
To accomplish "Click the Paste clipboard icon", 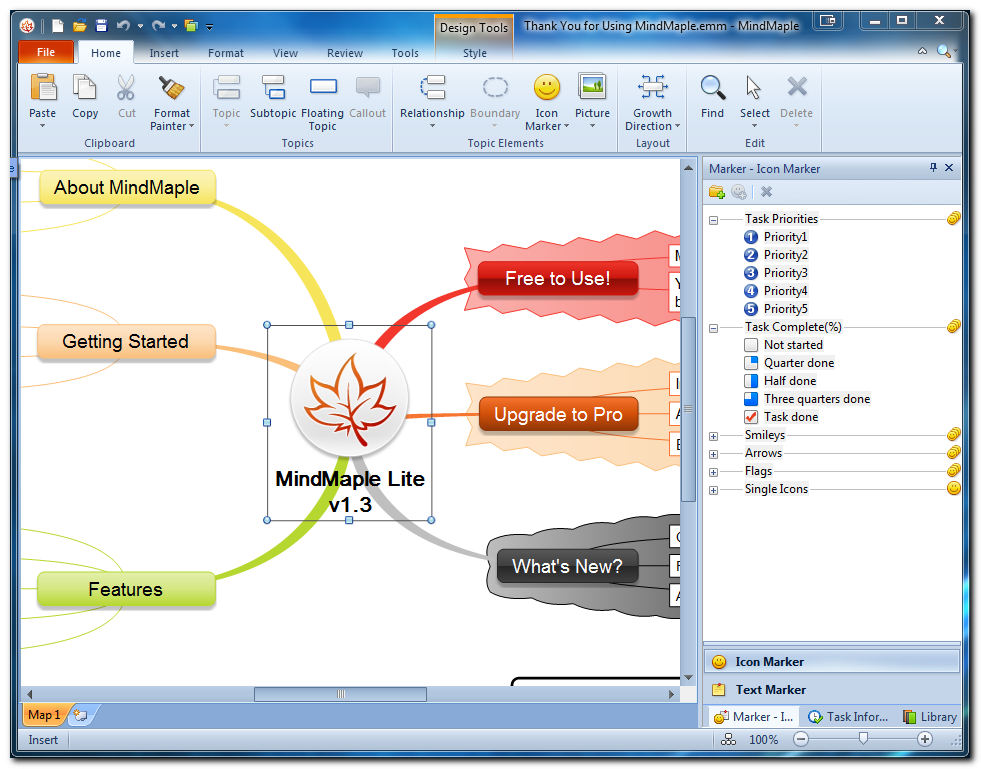I will click(x=43, y=88).
